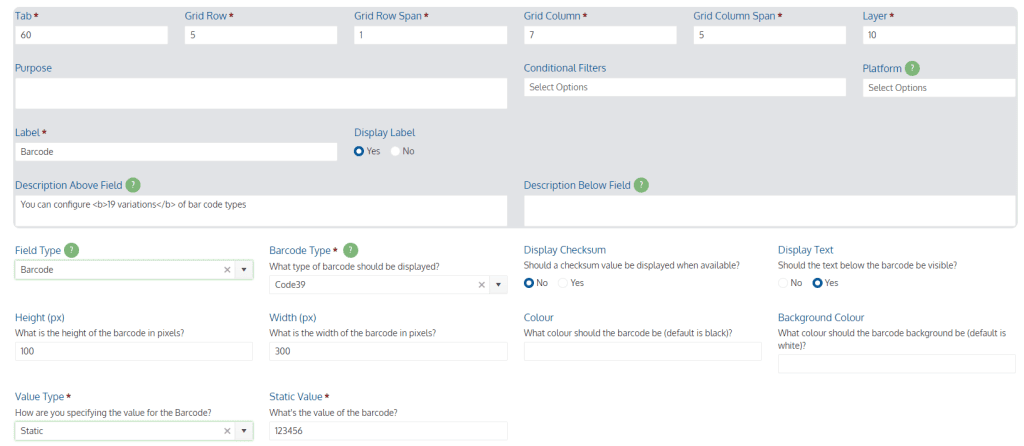
Task: Open help icon beside Description Below Field
Action: pyautogui.click(x=641, y=185)
